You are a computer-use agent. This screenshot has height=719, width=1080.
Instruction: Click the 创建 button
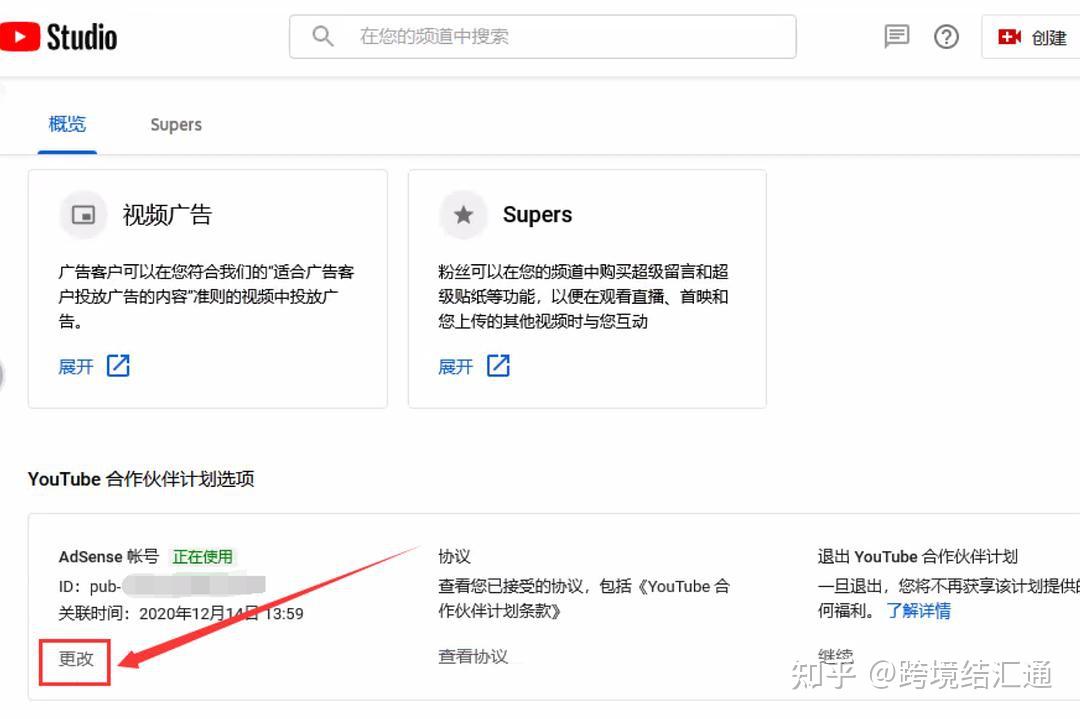(x=1031, y=37)
